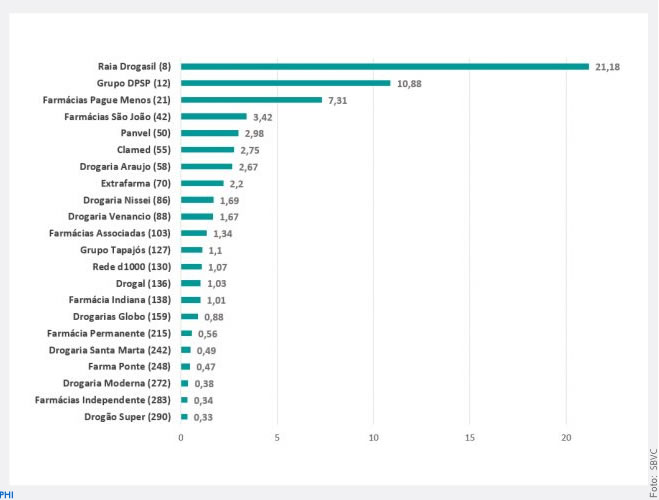Click Drogaria Nissei (86) label

point(127,200)
